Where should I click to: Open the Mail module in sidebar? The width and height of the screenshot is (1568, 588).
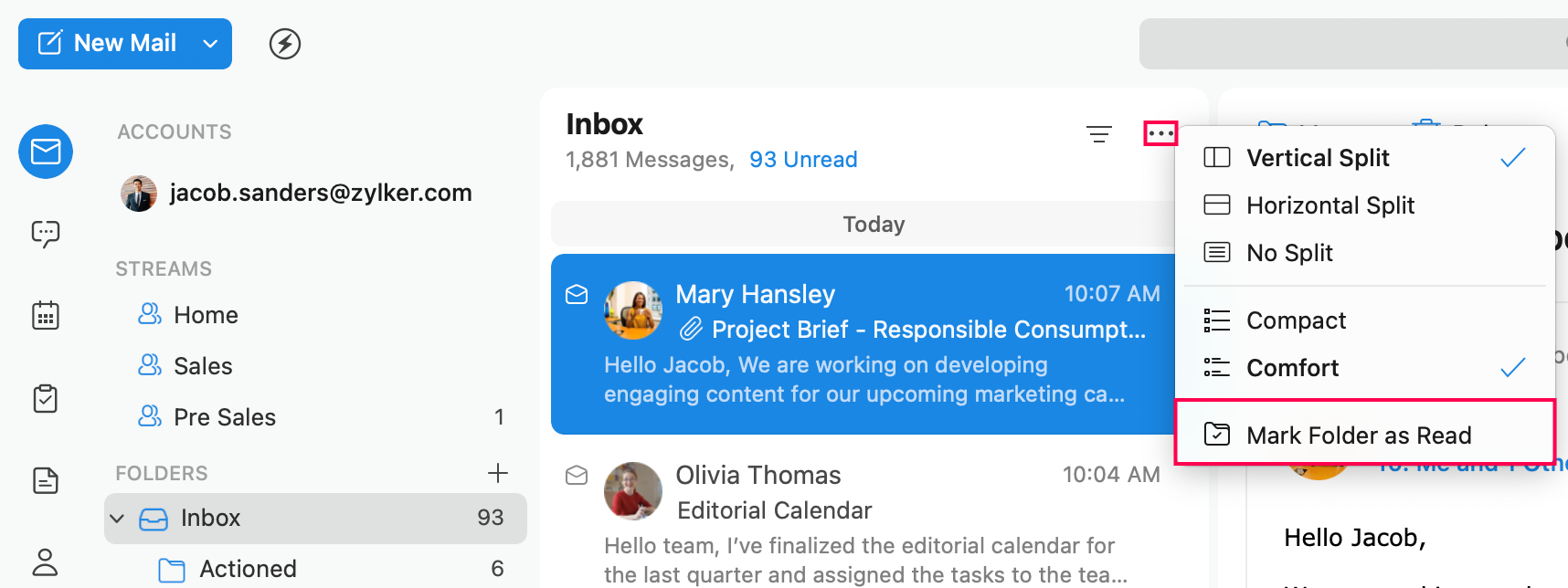(46, 152)
